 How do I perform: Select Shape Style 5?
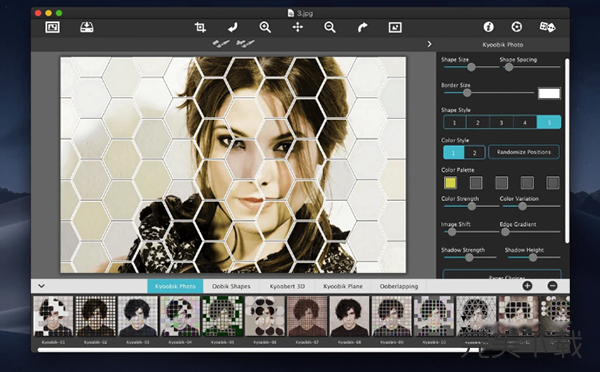pyautogui.click(x=549, y=122)
